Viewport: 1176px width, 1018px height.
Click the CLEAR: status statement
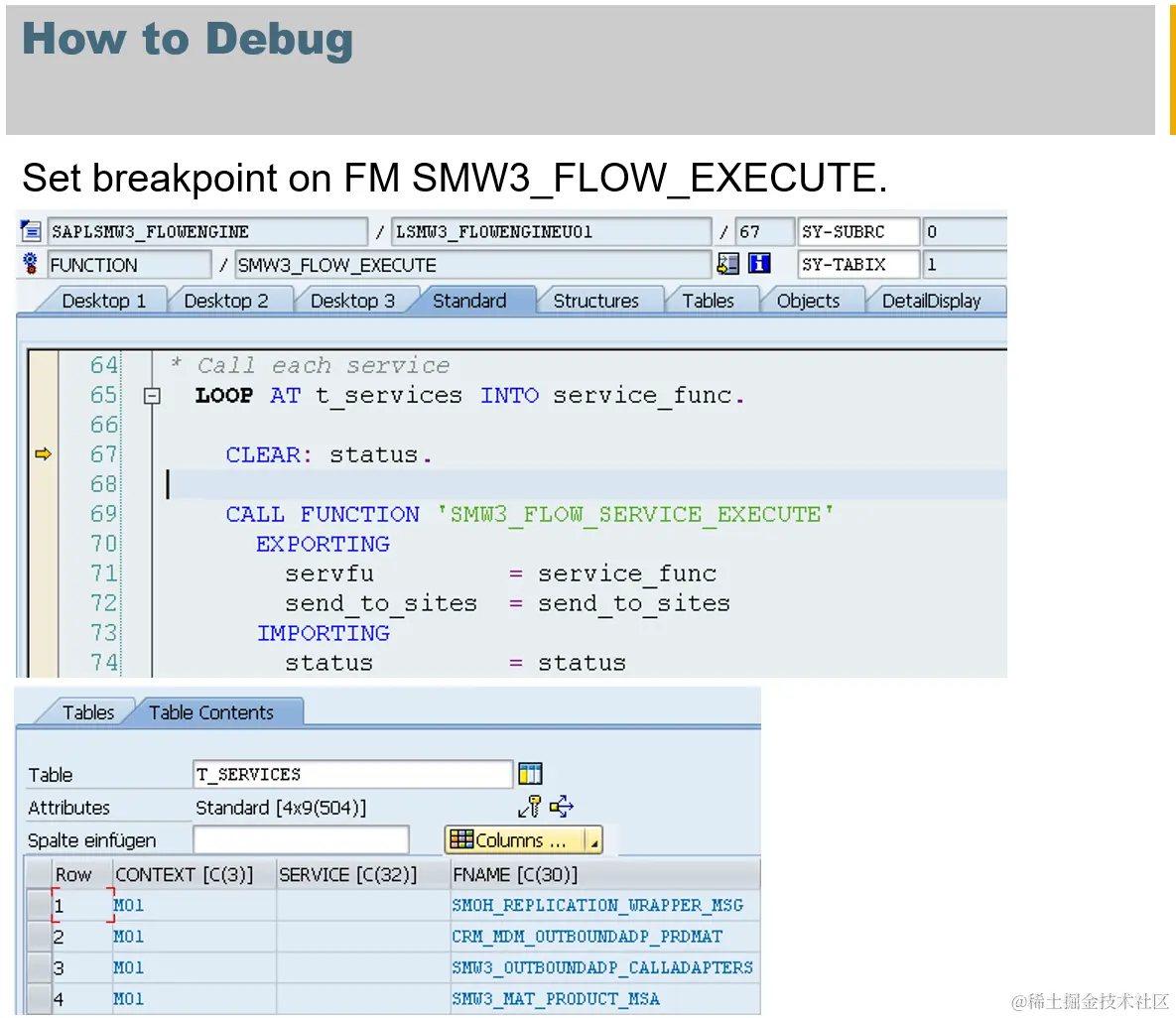point(328,454)
